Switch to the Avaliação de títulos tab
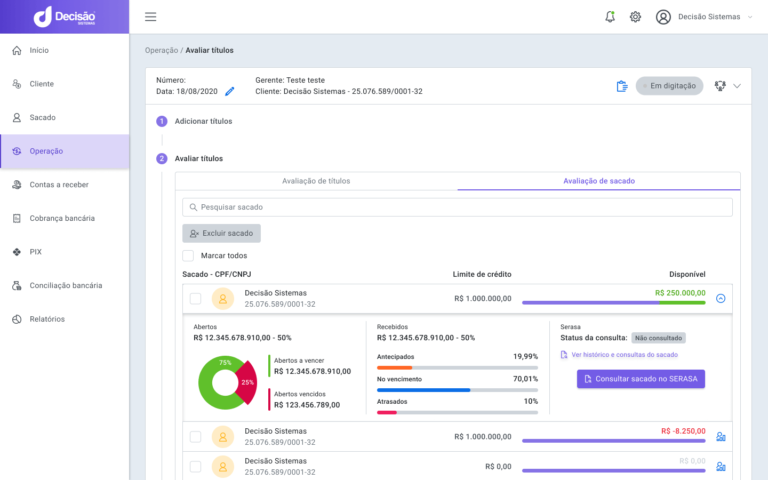Screen dimensions: 768x480 click(x=316, y=181)
